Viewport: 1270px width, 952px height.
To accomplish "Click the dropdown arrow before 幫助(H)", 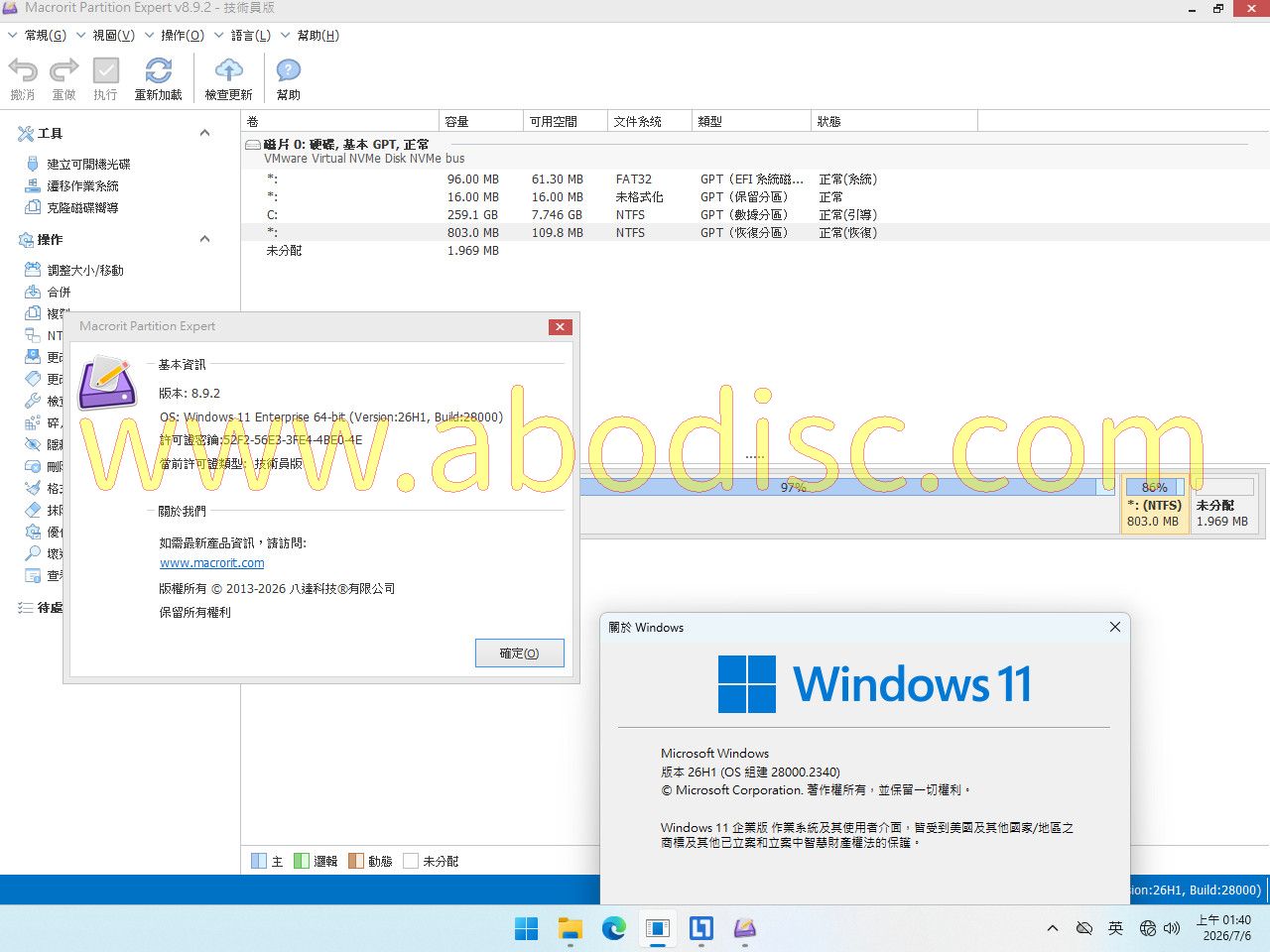I will [x=286, y=36].
